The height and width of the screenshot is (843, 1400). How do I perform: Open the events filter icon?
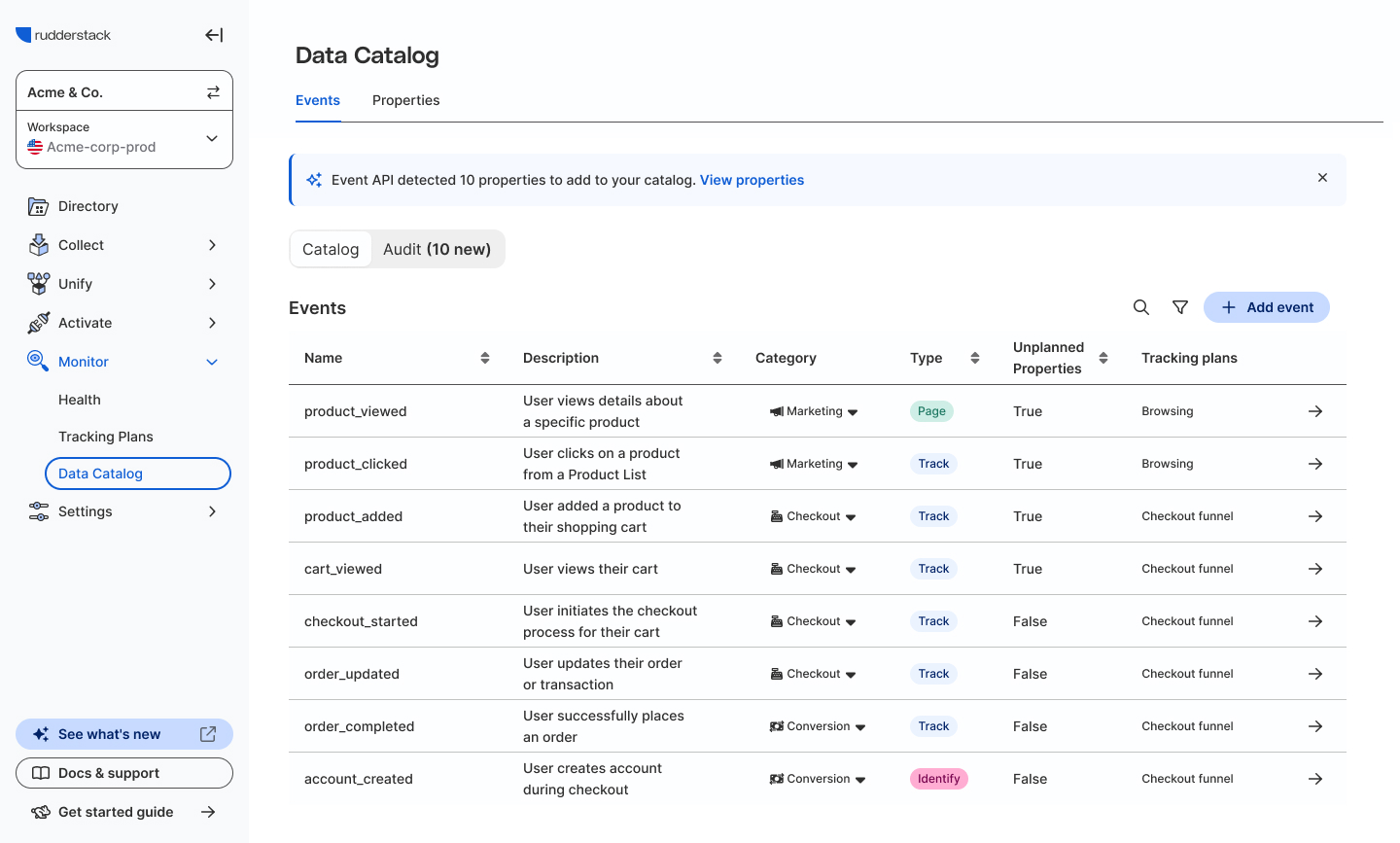point(1179,307)
